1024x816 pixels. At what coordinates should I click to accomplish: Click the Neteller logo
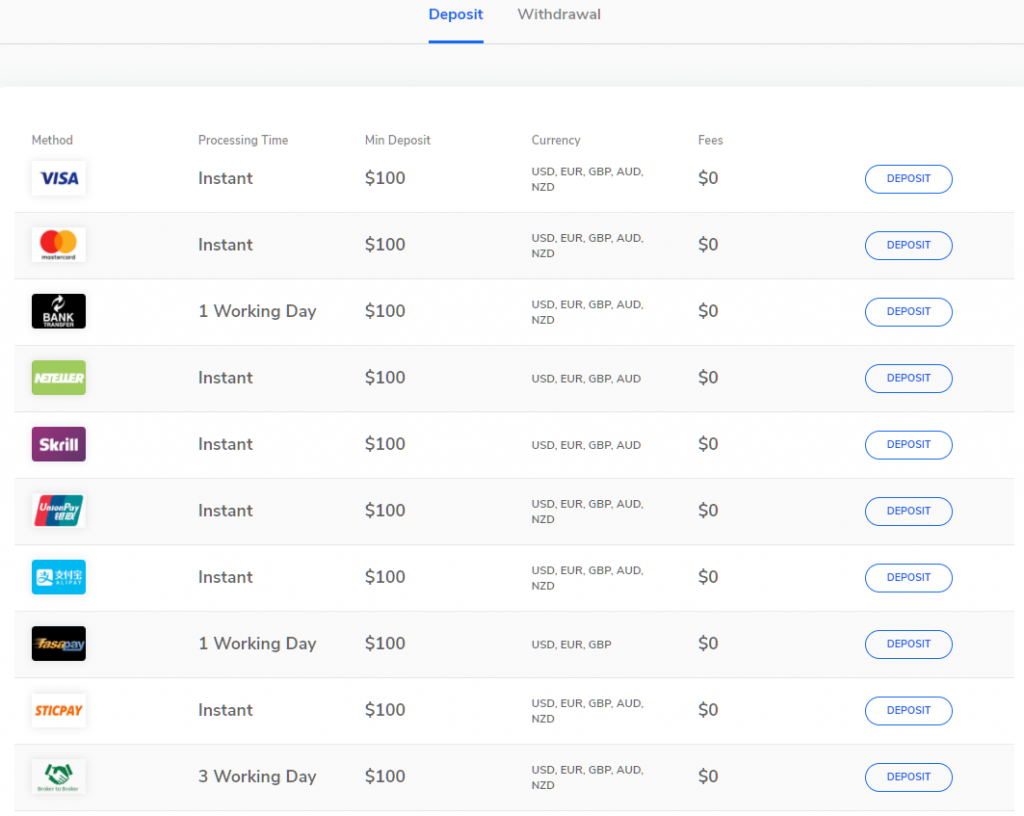59,378
